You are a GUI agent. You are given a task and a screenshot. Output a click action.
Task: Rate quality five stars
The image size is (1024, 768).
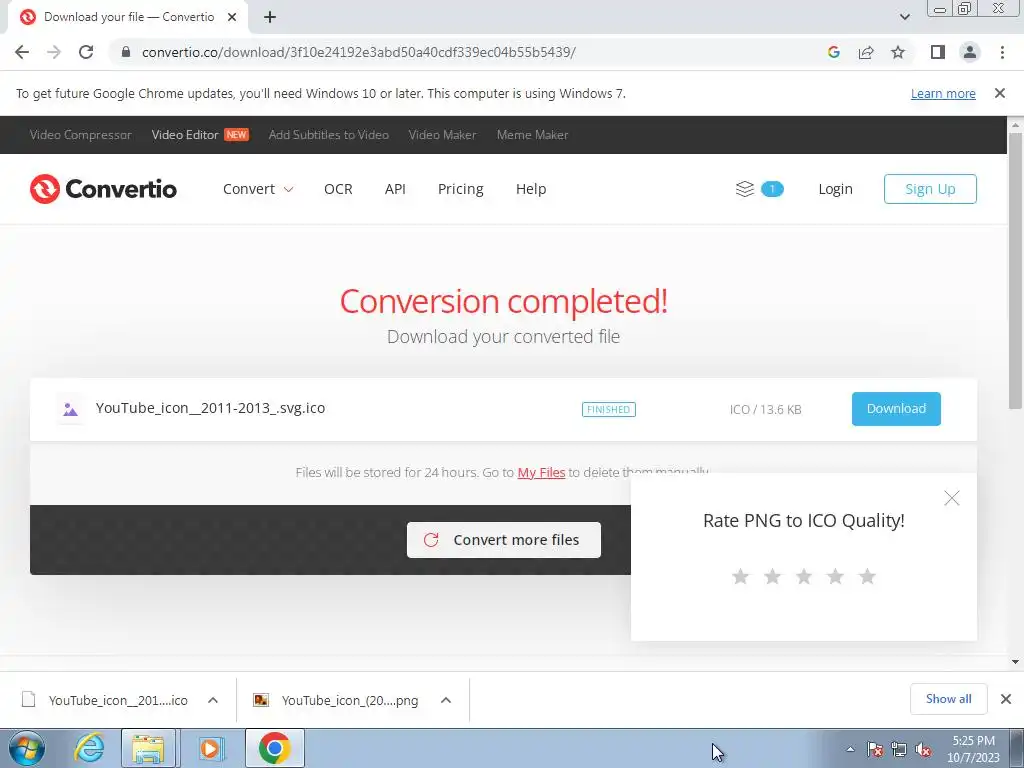[867, 576]
